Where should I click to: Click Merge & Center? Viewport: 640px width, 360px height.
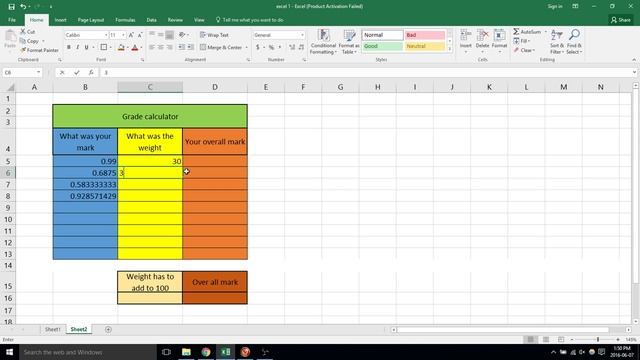221,47
